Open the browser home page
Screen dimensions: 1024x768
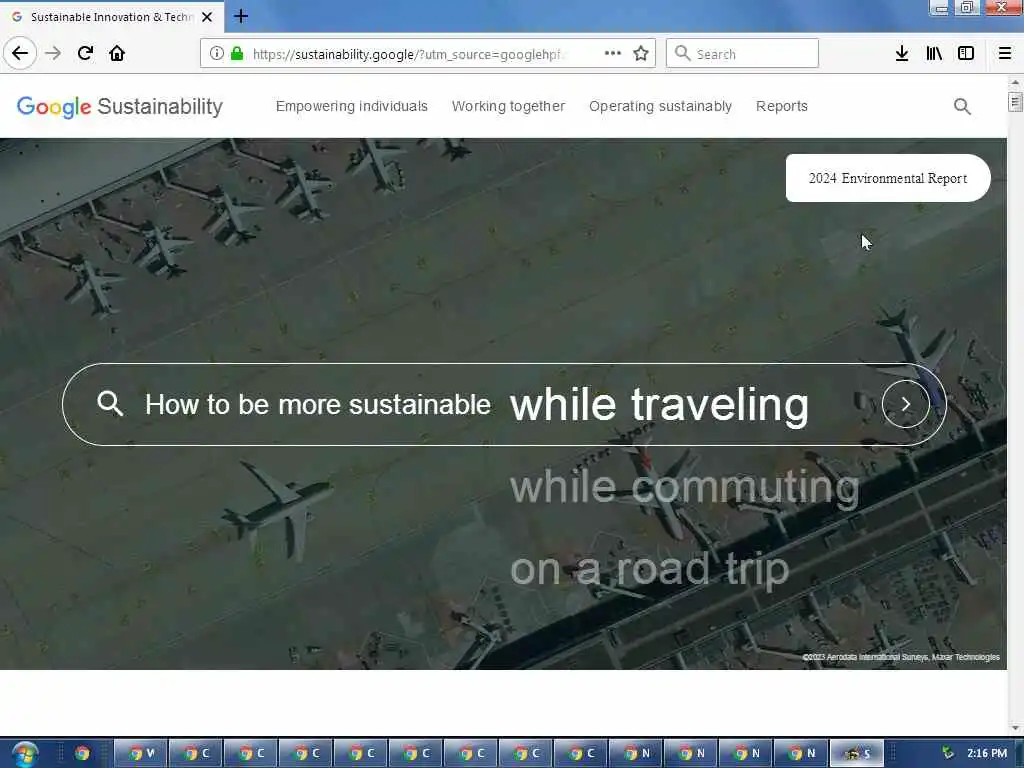(x=117, y=53)
